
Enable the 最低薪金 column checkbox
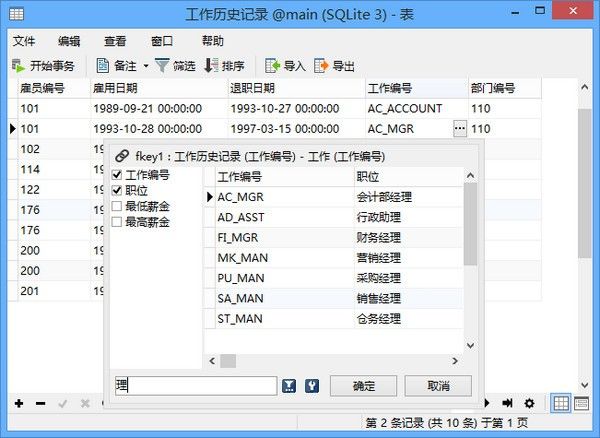click(117, 206)
